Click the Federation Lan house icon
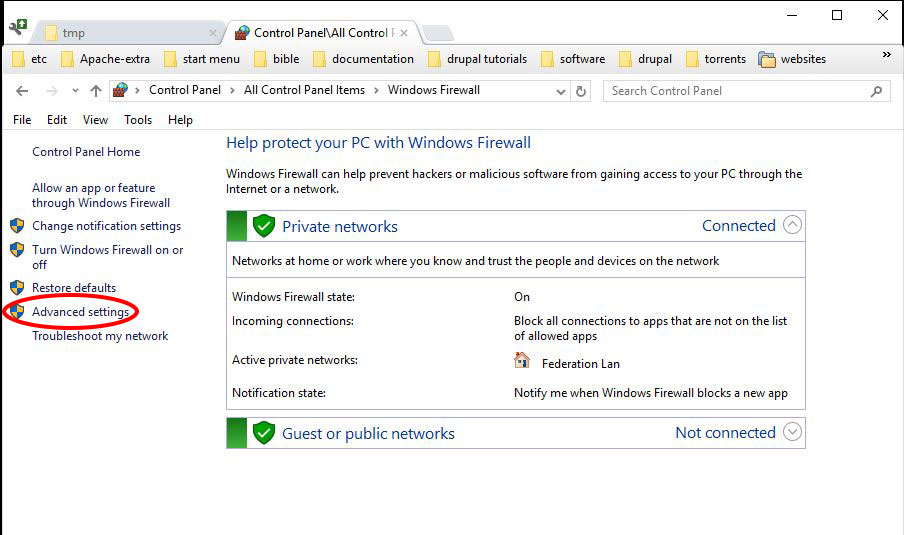The width and height of the screenshot is (904, 535). (x=522, y=360)
